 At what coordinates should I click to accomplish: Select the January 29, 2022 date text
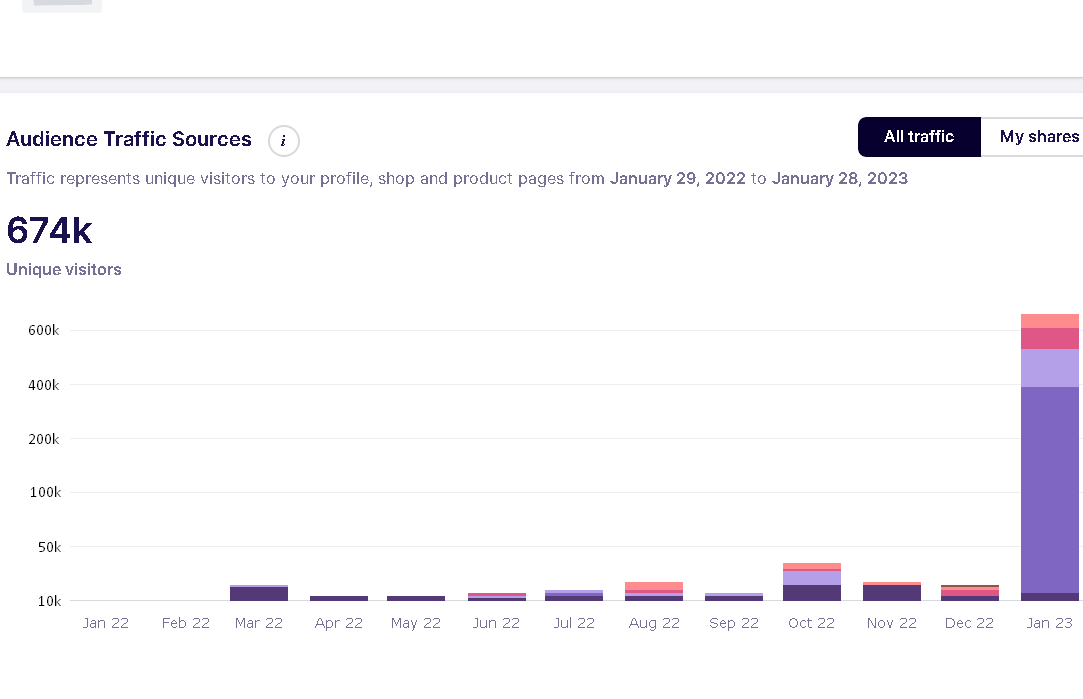point(677,178)
